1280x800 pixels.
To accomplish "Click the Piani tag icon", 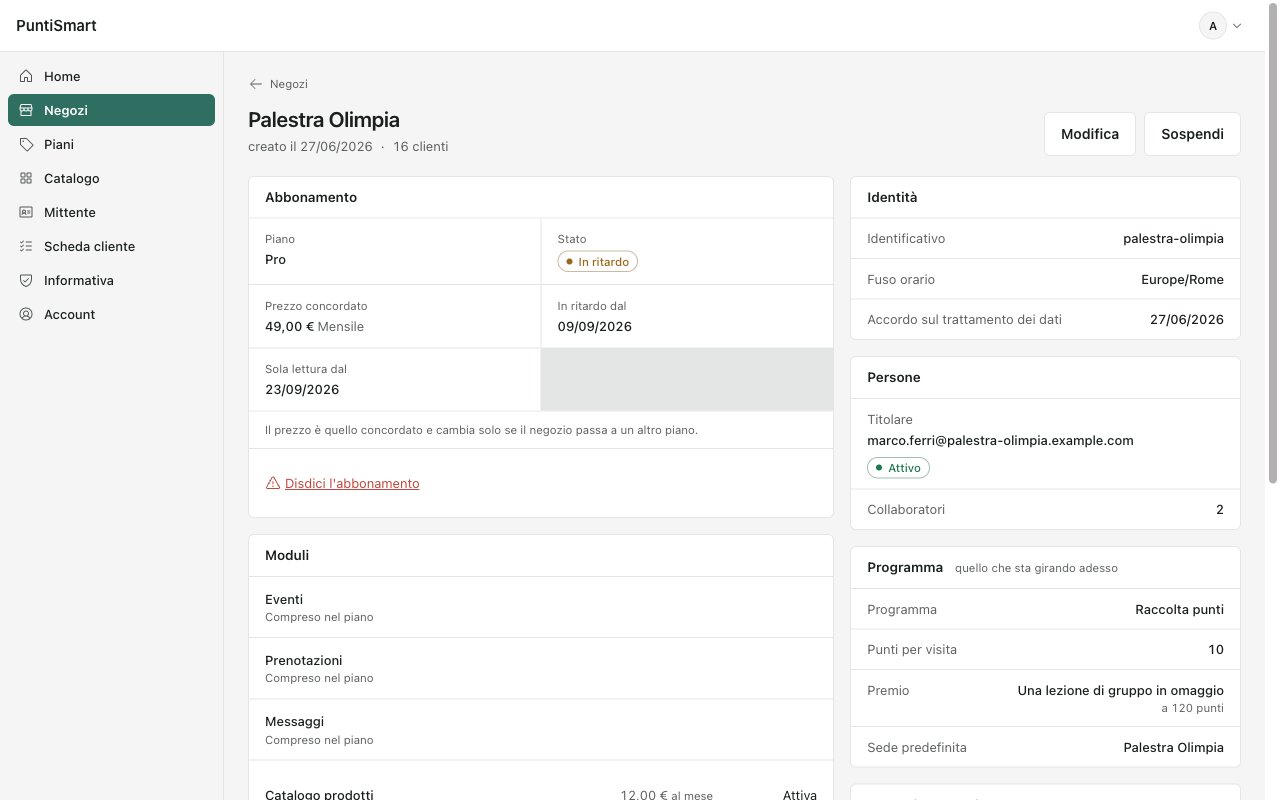I will click(x=26, y=144).
